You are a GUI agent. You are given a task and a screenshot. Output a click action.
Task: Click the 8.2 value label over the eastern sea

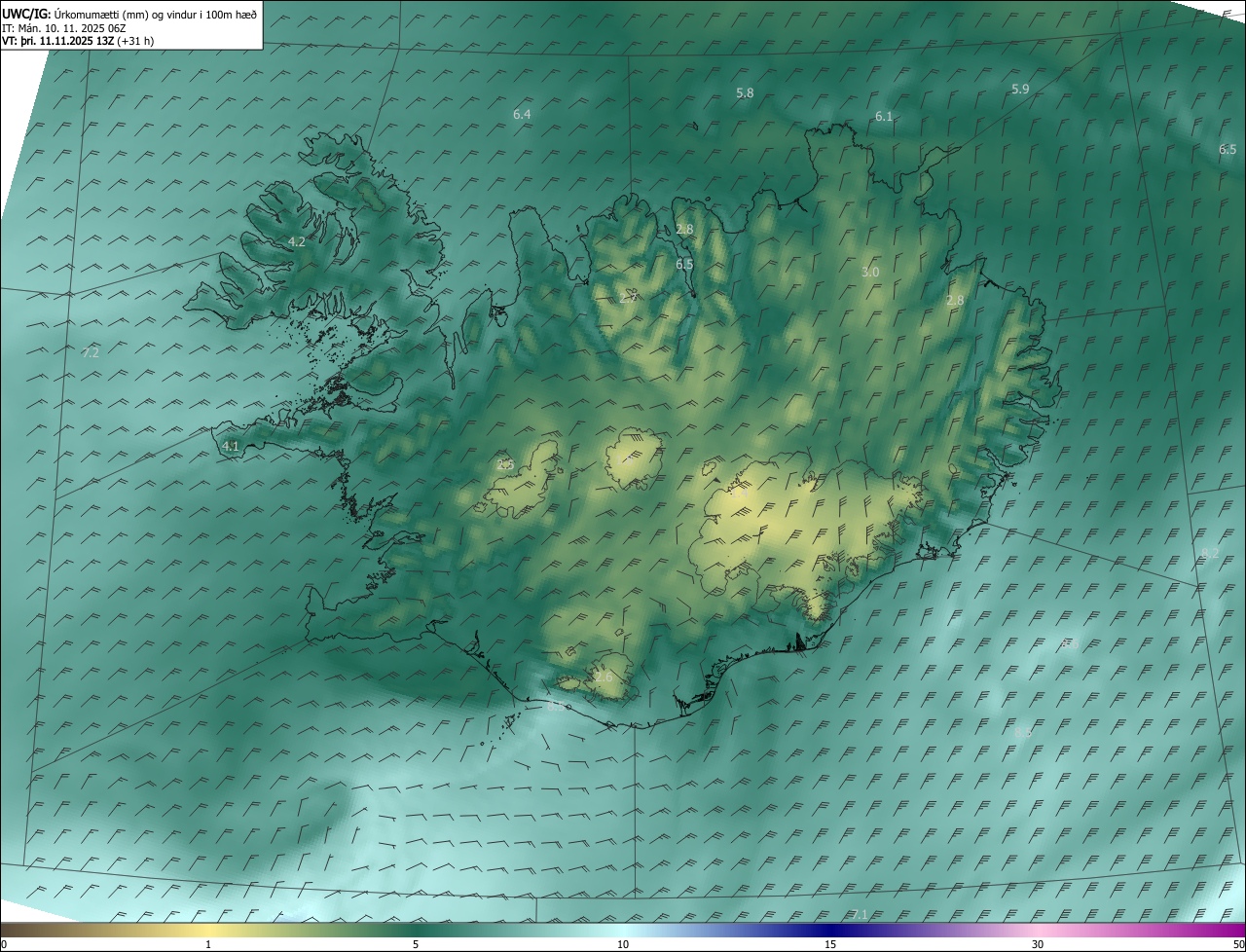(1210, 553)
